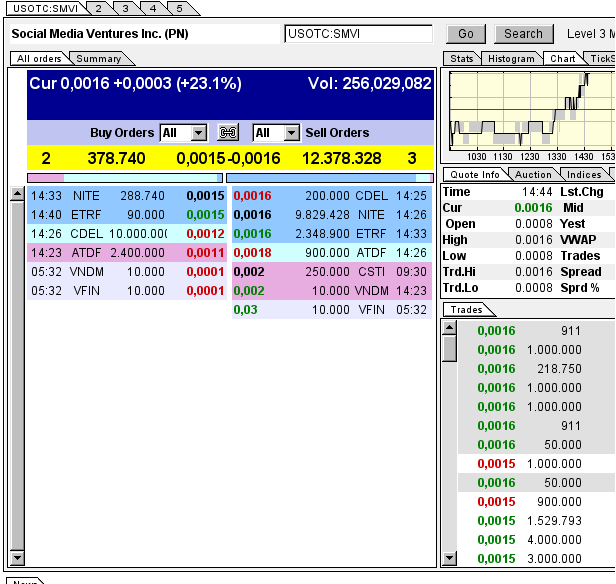The image size is (616, 584).
Task: Click the Open 0.0008 quote value
Action: pyautogui.click(x=534, y=224)
